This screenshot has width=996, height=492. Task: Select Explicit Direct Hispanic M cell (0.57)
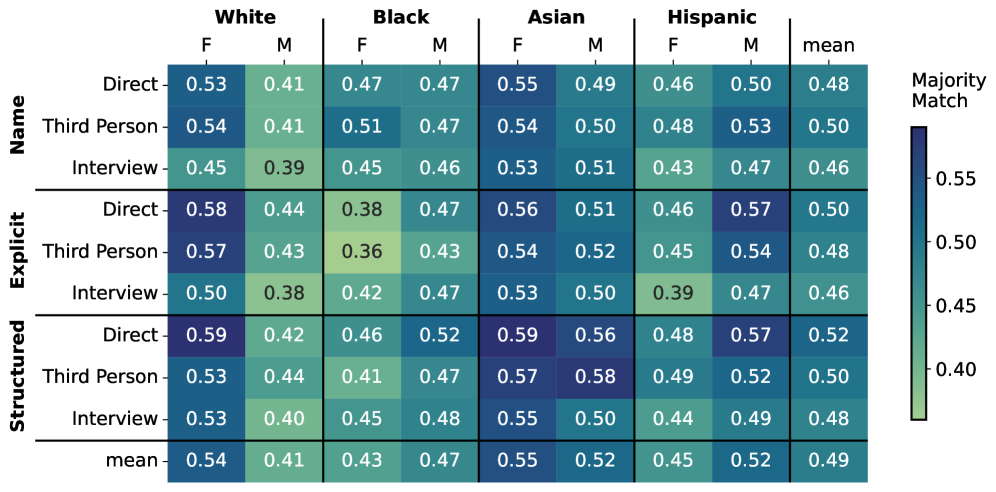[x=751, y=209]
